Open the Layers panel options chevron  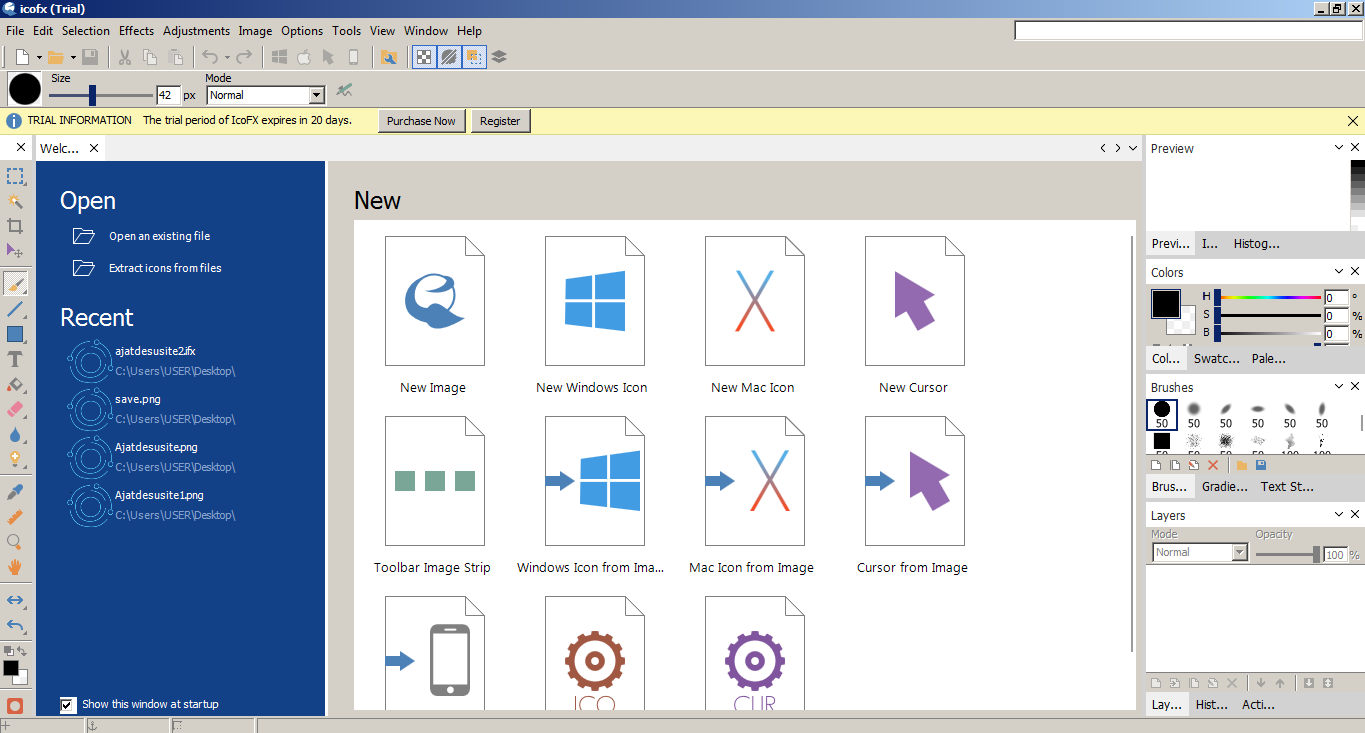tap(1340, 514)
